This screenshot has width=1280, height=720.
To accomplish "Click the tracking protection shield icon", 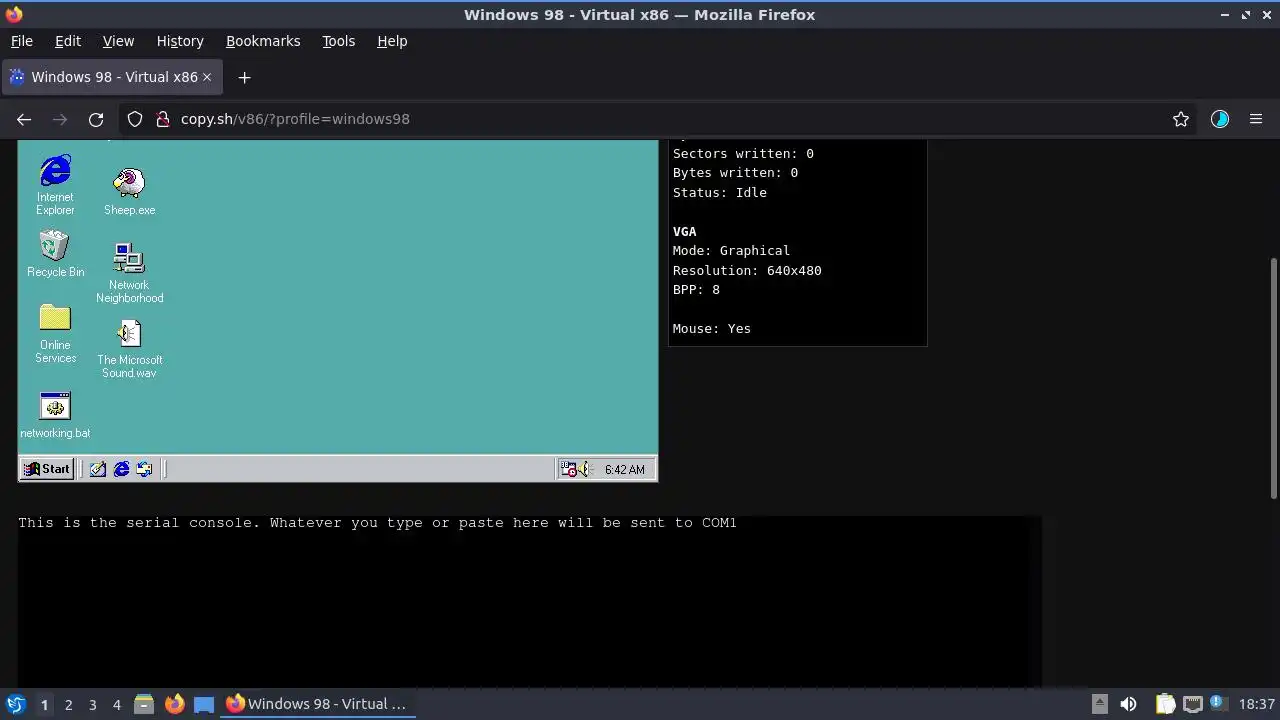I will (x=135, y=119).
